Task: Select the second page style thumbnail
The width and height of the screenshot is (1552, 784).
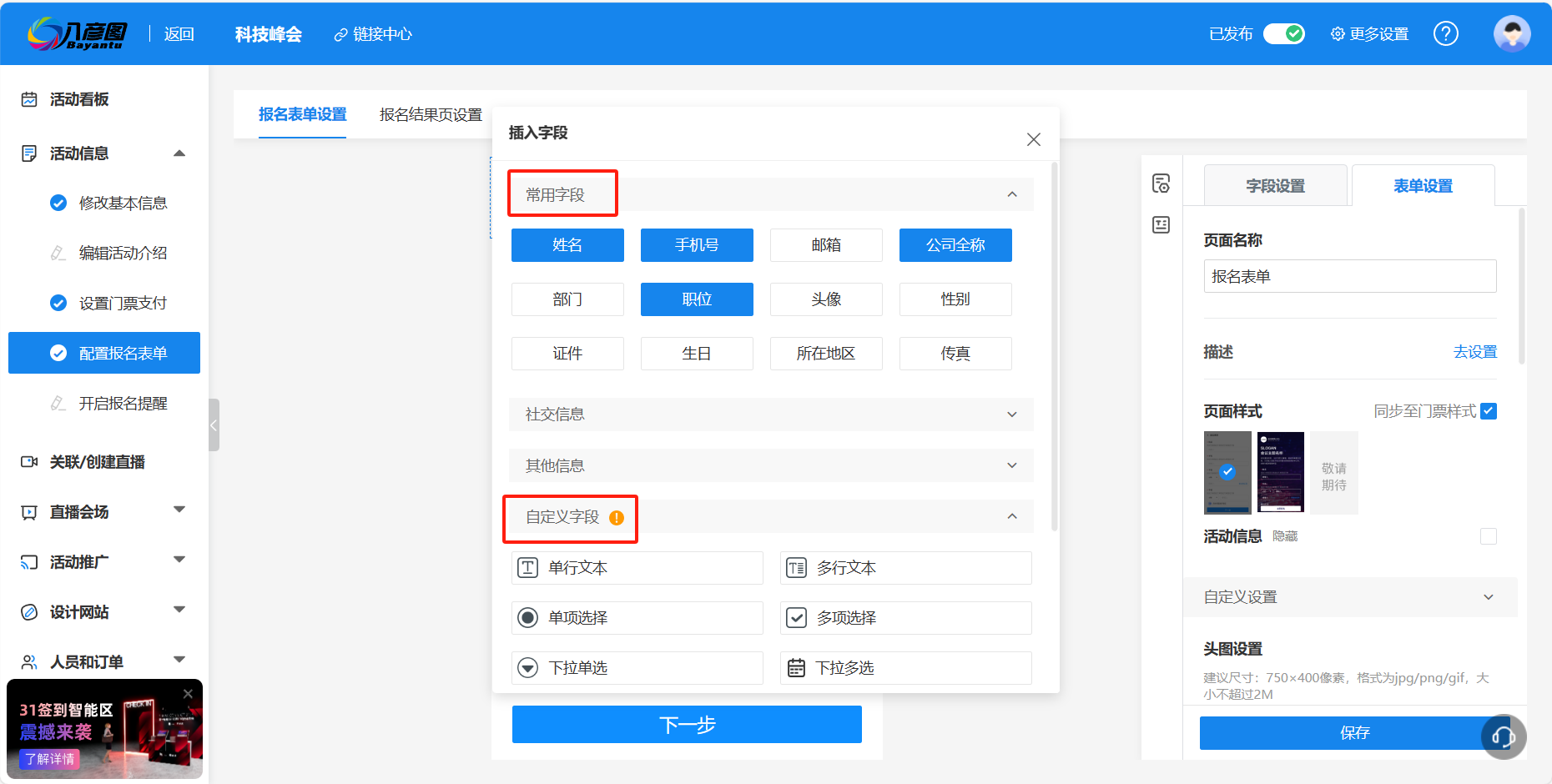Action: 1280,472
